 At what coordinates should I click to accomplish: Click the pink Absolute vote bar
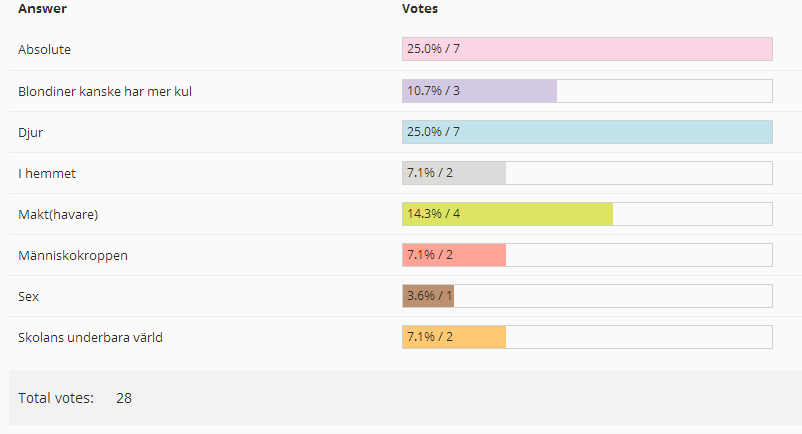point(587,49)
